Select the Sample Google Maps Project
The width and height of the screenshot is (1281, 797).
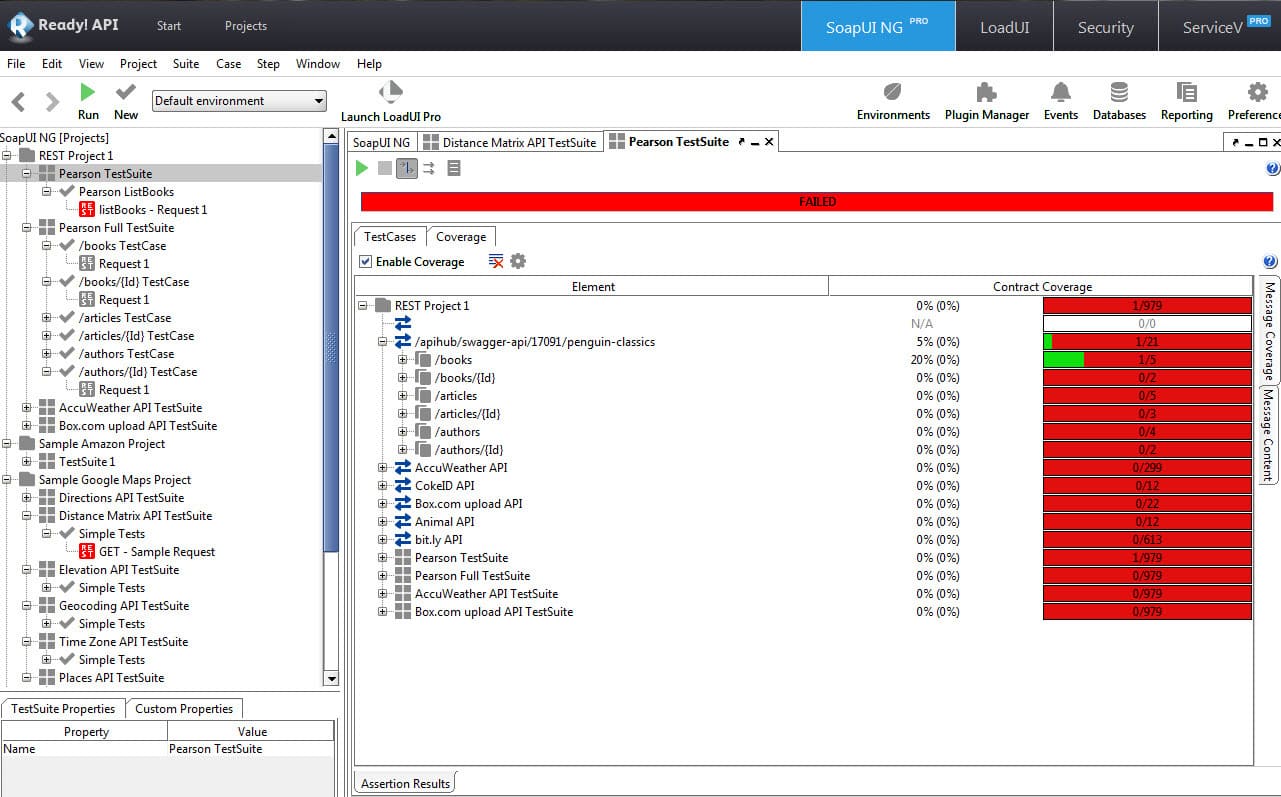(115, 480)
